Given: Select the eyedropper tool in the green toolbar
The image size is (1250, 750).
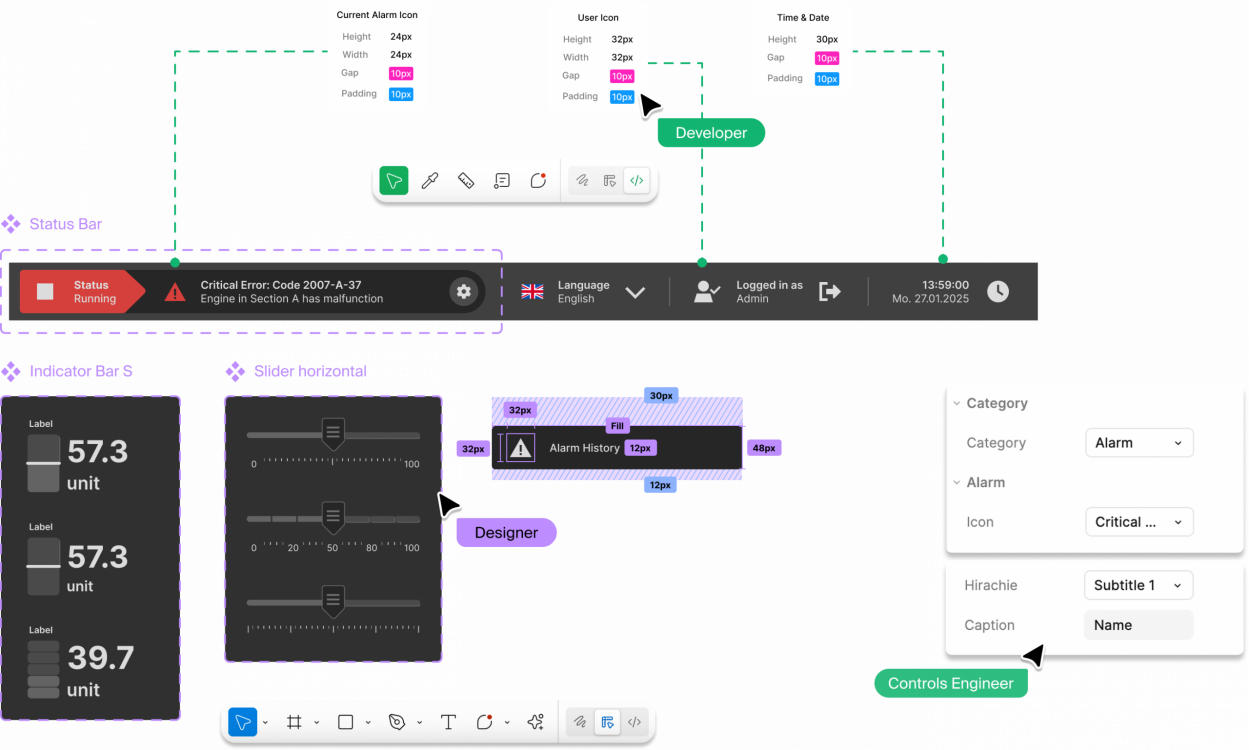Looking at the screenshot, I should [x=430, y=181].
